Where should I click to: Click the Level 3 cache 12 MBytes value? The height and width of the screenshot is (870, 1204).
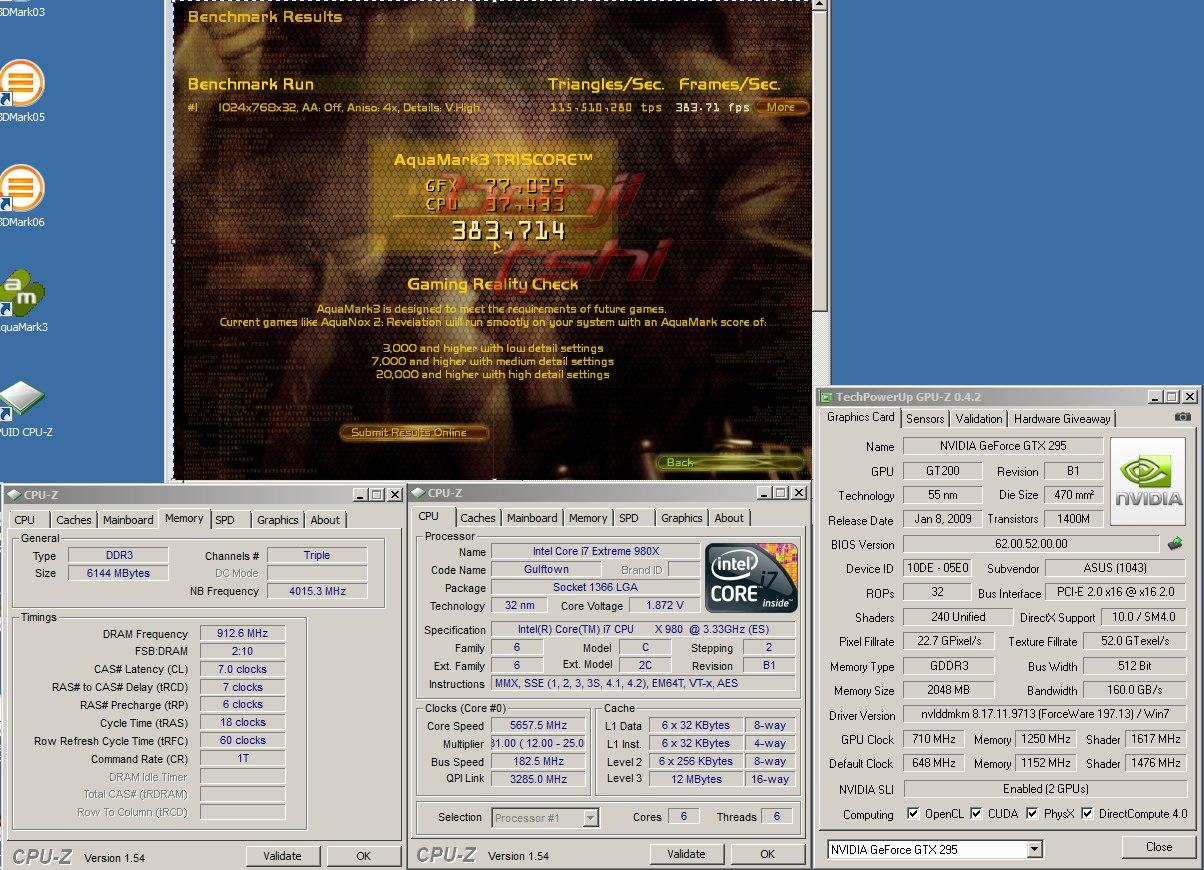(697, 780)
